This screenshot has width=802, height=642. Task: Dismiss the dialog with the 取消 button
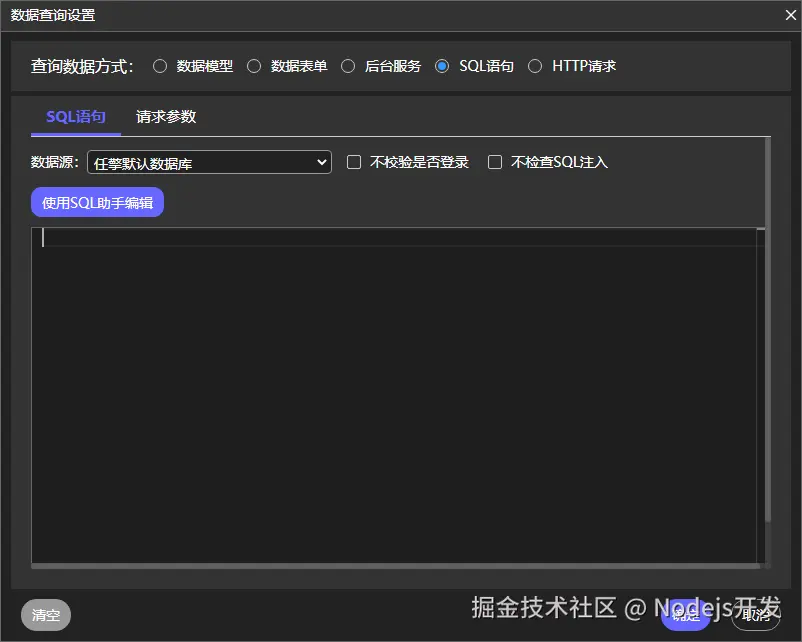click(756, 615)
